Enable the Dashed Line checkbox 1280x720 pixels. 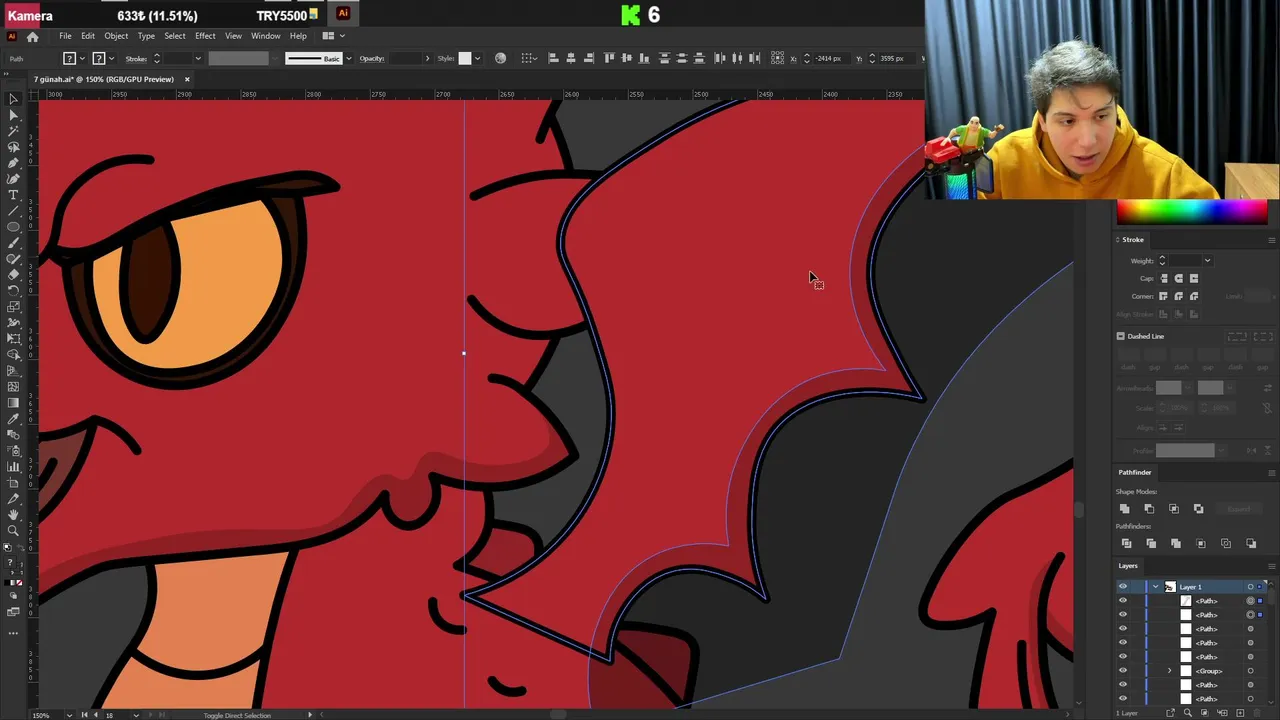(1120, 336)
